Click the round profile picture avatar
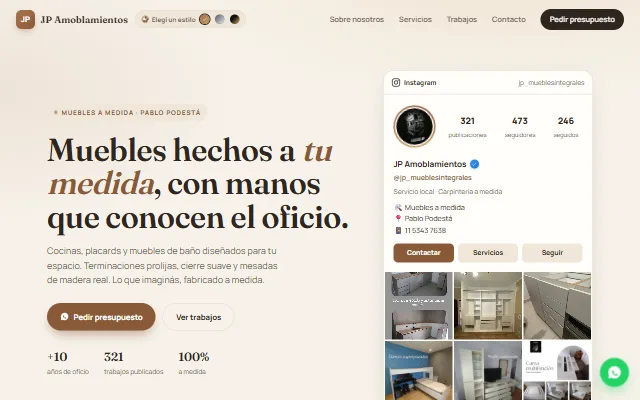640x400 pixels. pos(414,127)
